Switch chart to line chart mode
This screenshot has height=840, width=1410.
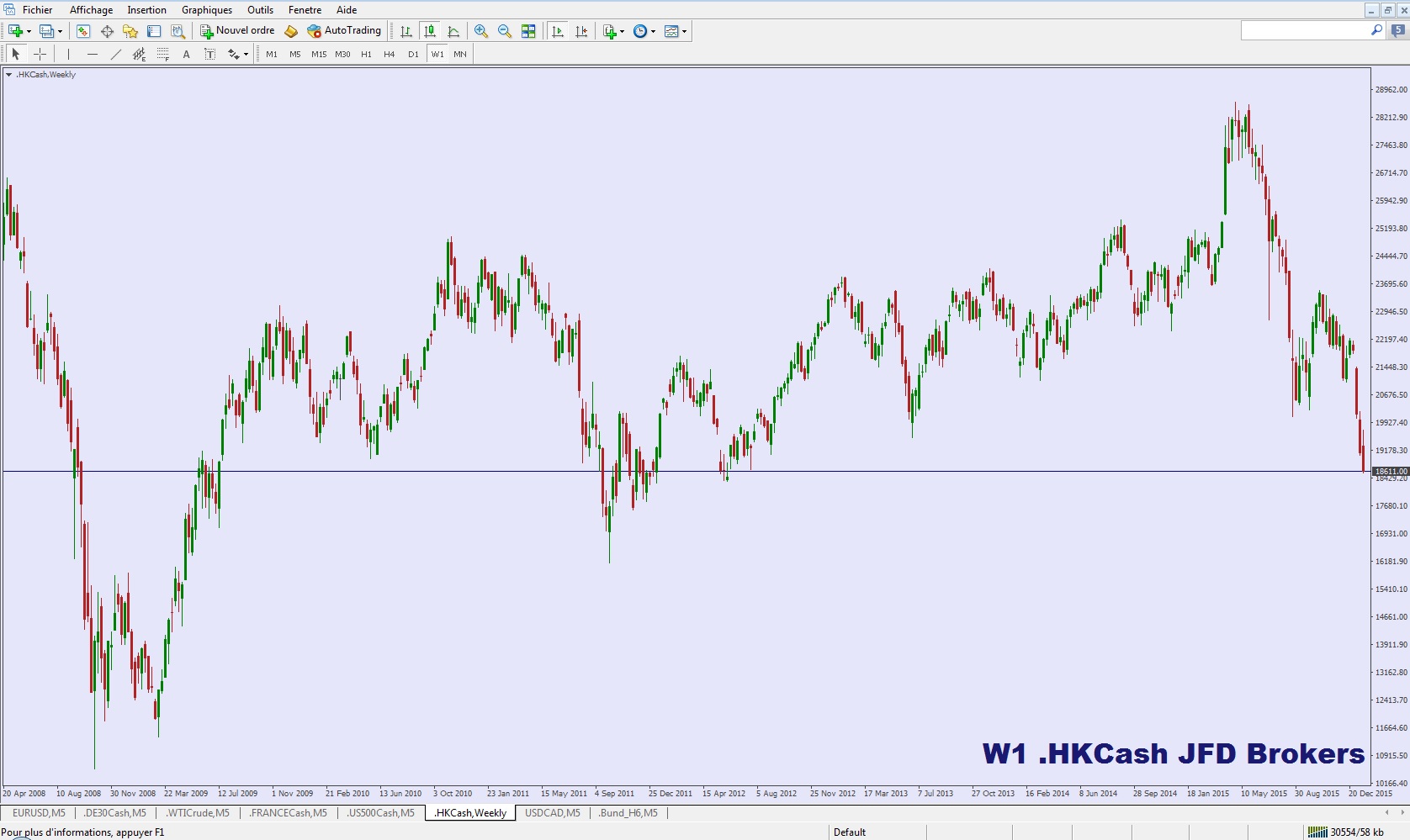(x=453, y=31)
